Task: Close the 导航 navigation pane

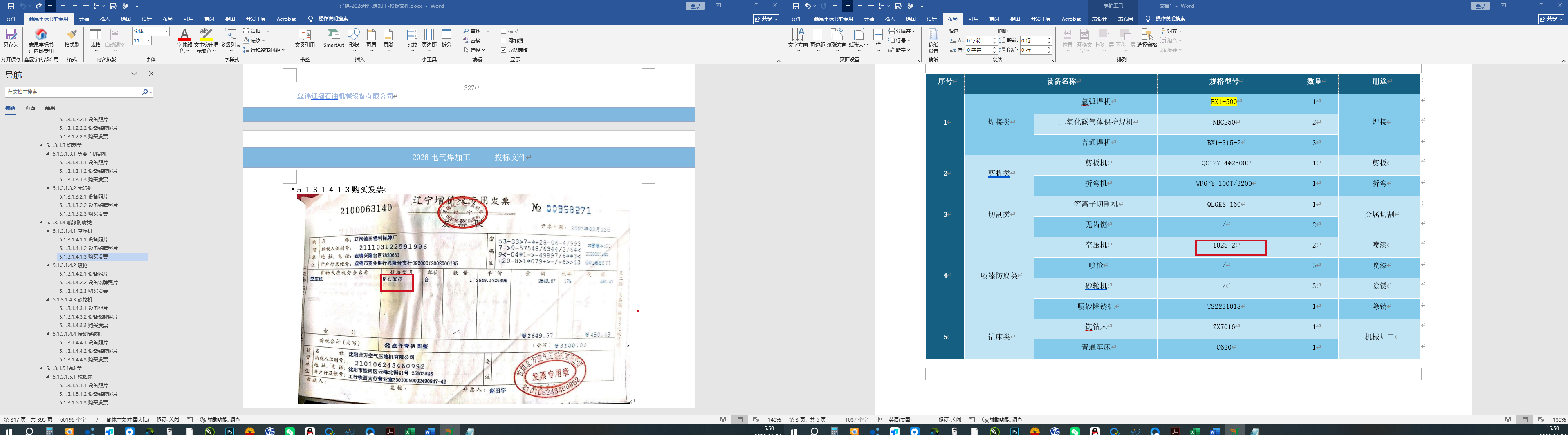Action: [152, 74]
